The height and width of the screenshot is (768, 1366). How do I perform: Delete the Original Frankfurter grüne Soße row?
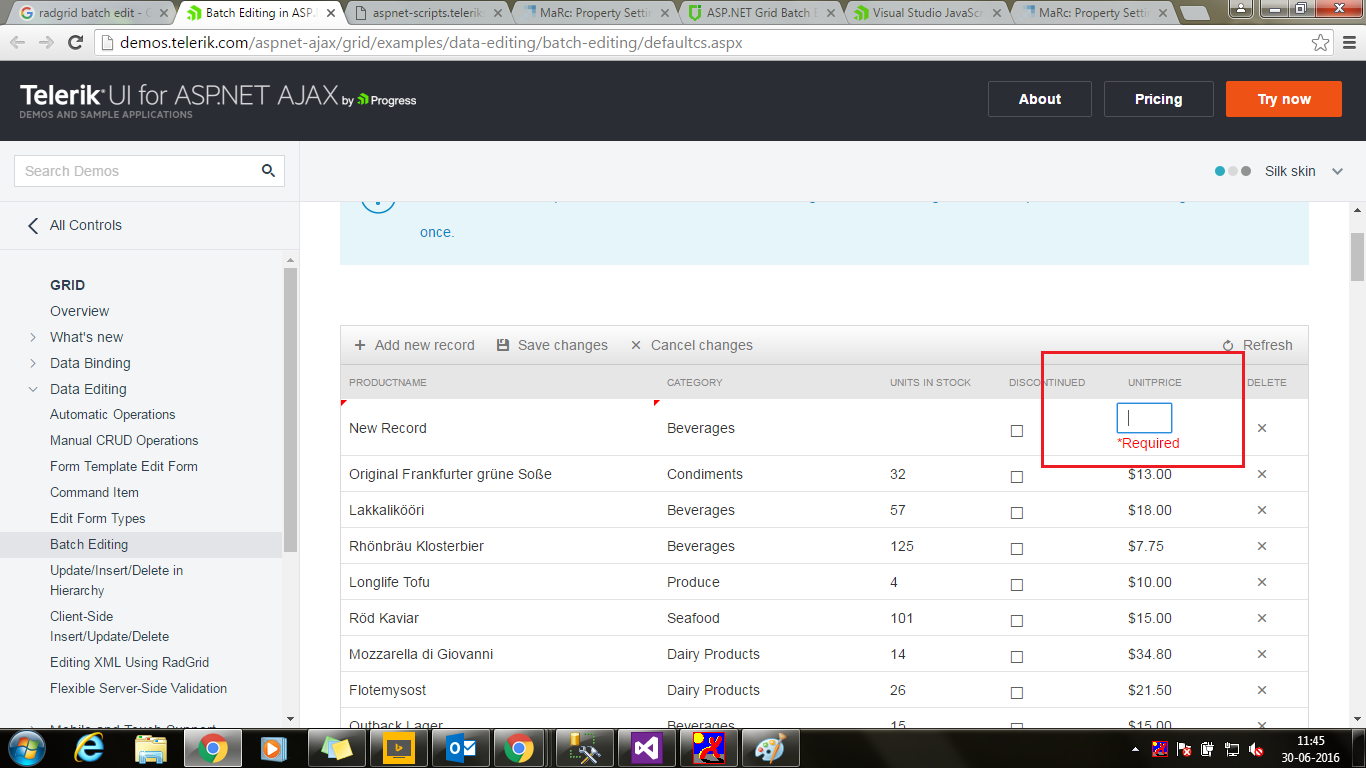coord(1262,474)
